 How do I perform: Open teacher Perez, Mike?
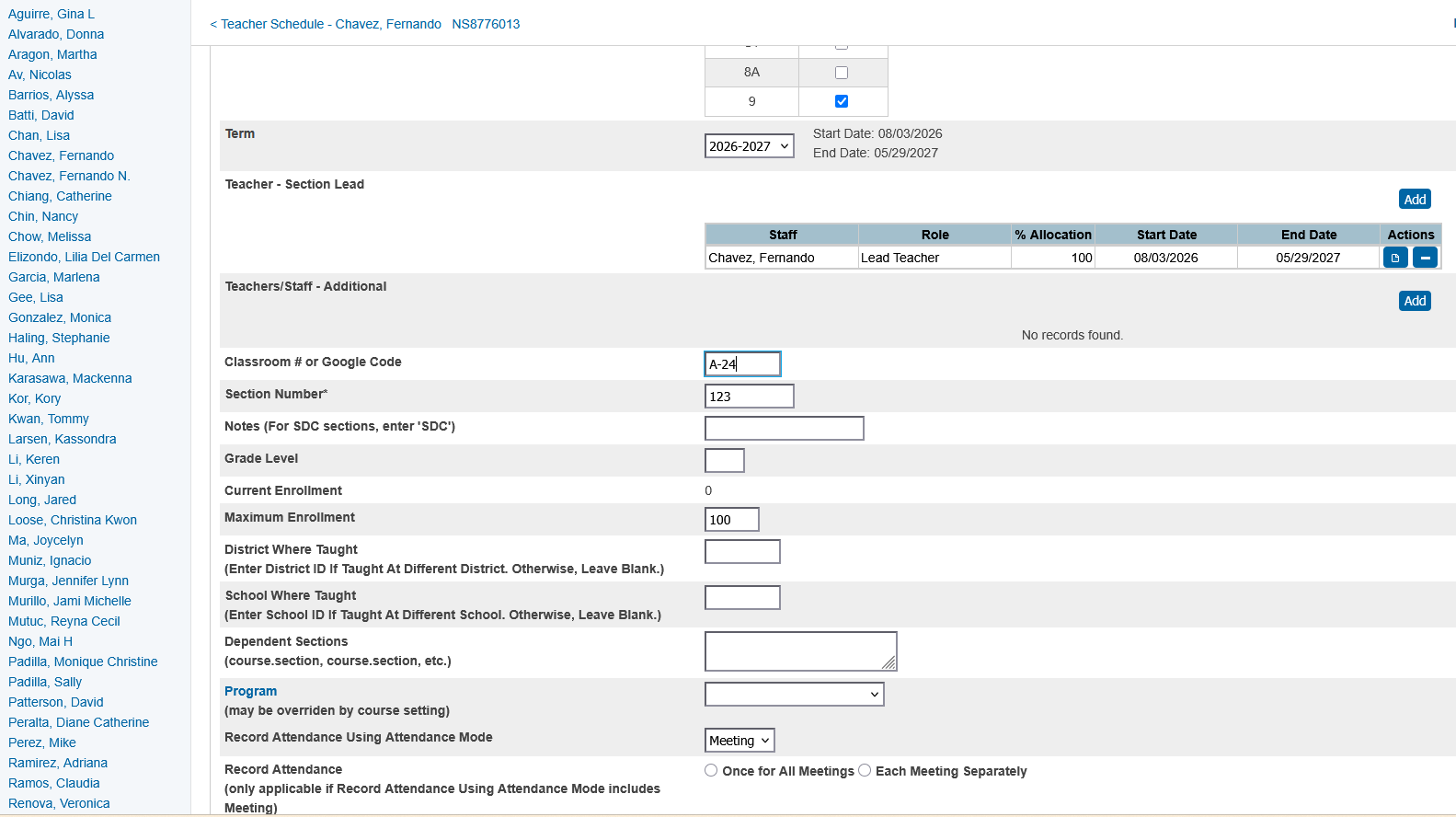pos(42,742)
